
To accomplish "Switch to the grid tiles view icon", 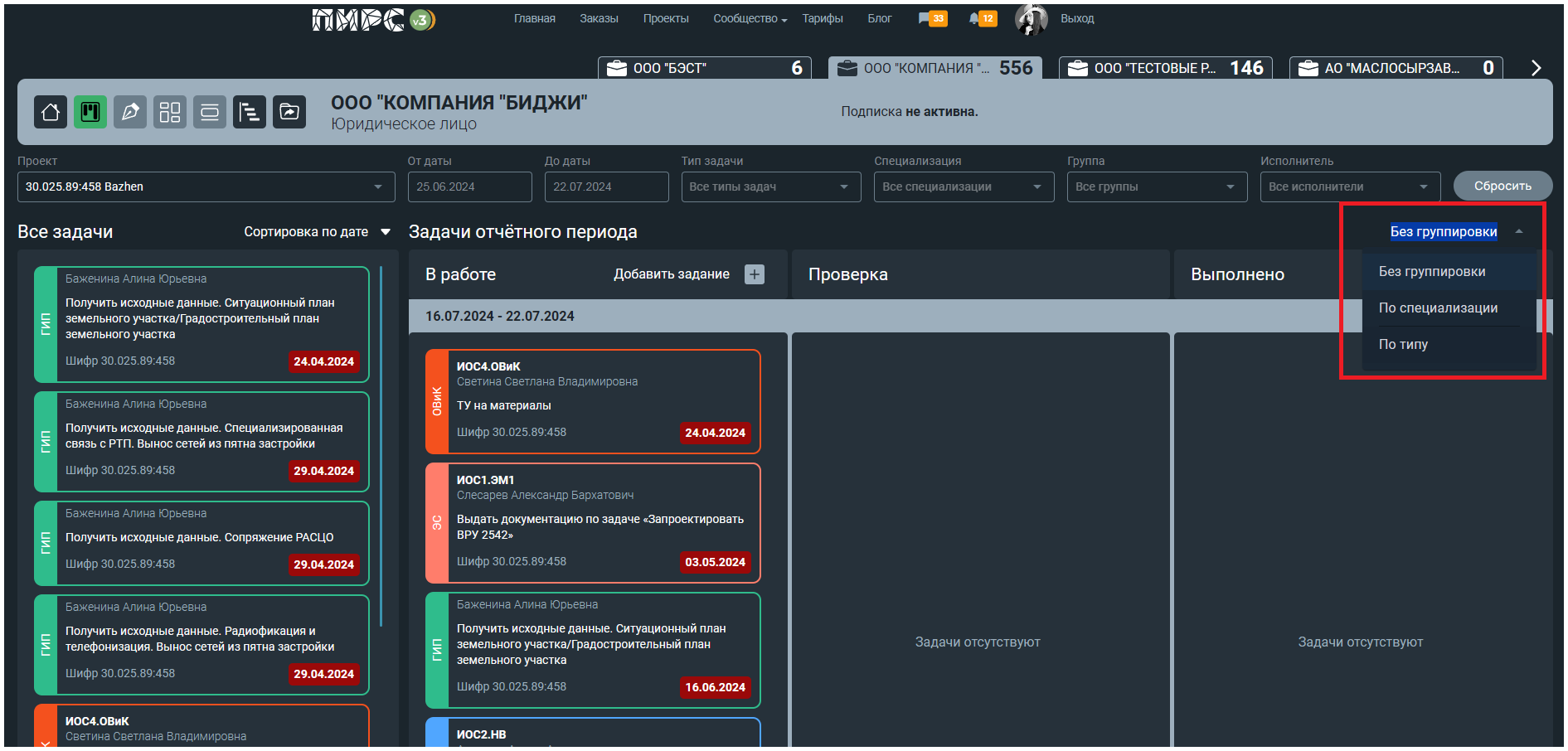I will 170,112.
